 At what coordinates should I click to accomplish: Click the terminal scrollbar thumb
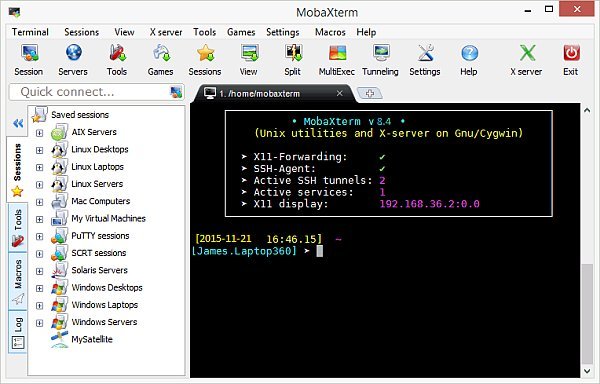click(587, 314)
